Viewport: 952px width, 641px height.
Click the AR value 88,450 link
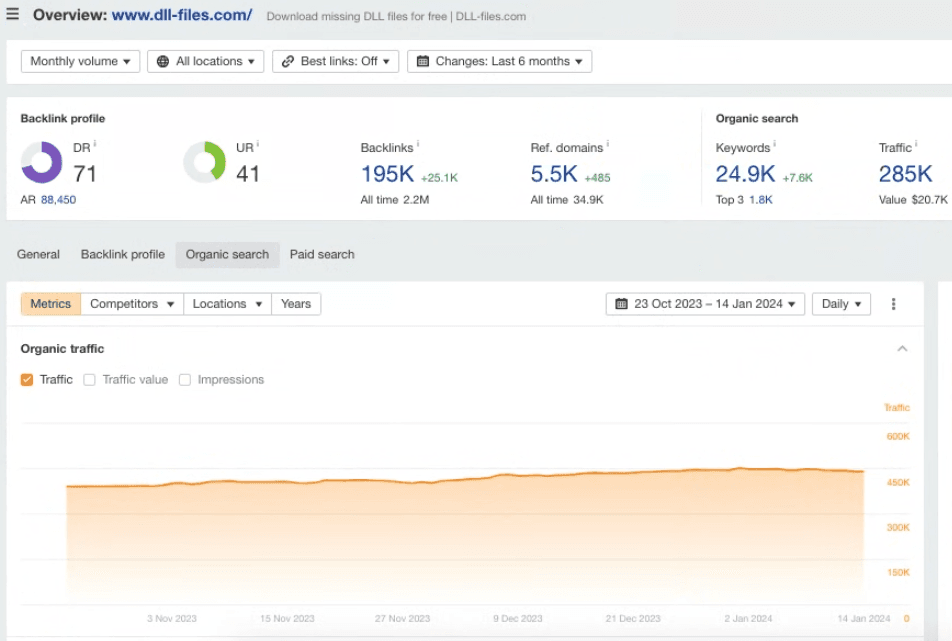point(58,200)
